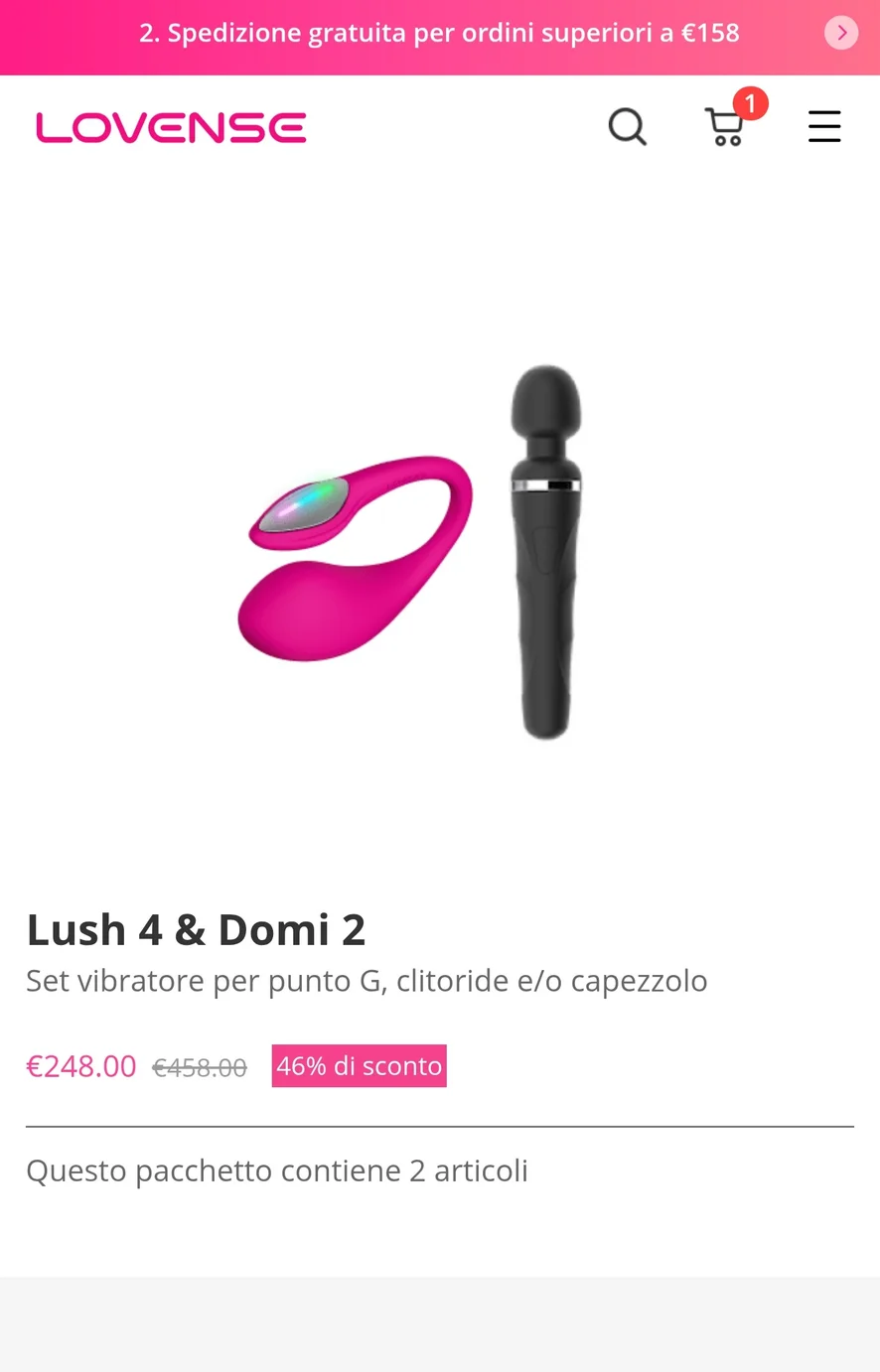880x1372 pixels.
Task: Tap the crossed-out €458.00 original price
Action: (x=200, y=1067)
